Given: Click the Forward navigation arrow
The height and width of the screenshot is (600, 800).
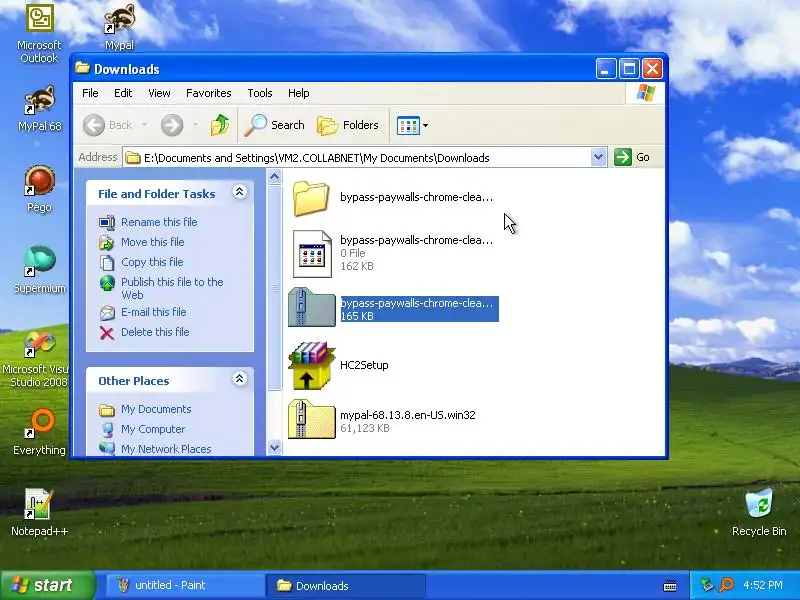Looking at the screenshot, I should (172, 125).
